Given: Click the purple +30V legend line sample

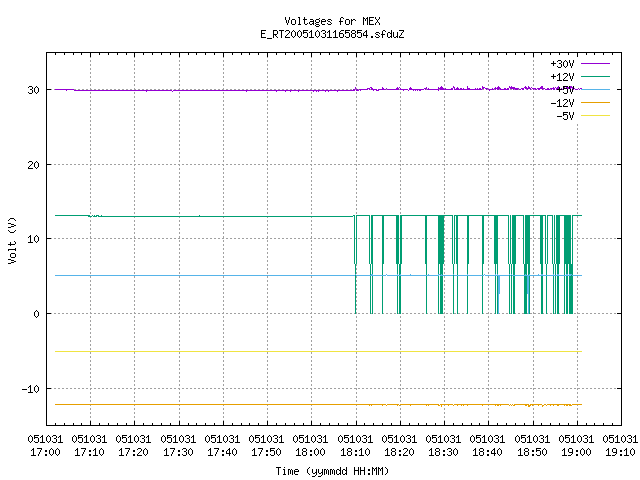Looking at the screenshot, I should click(x=595, y=64).
